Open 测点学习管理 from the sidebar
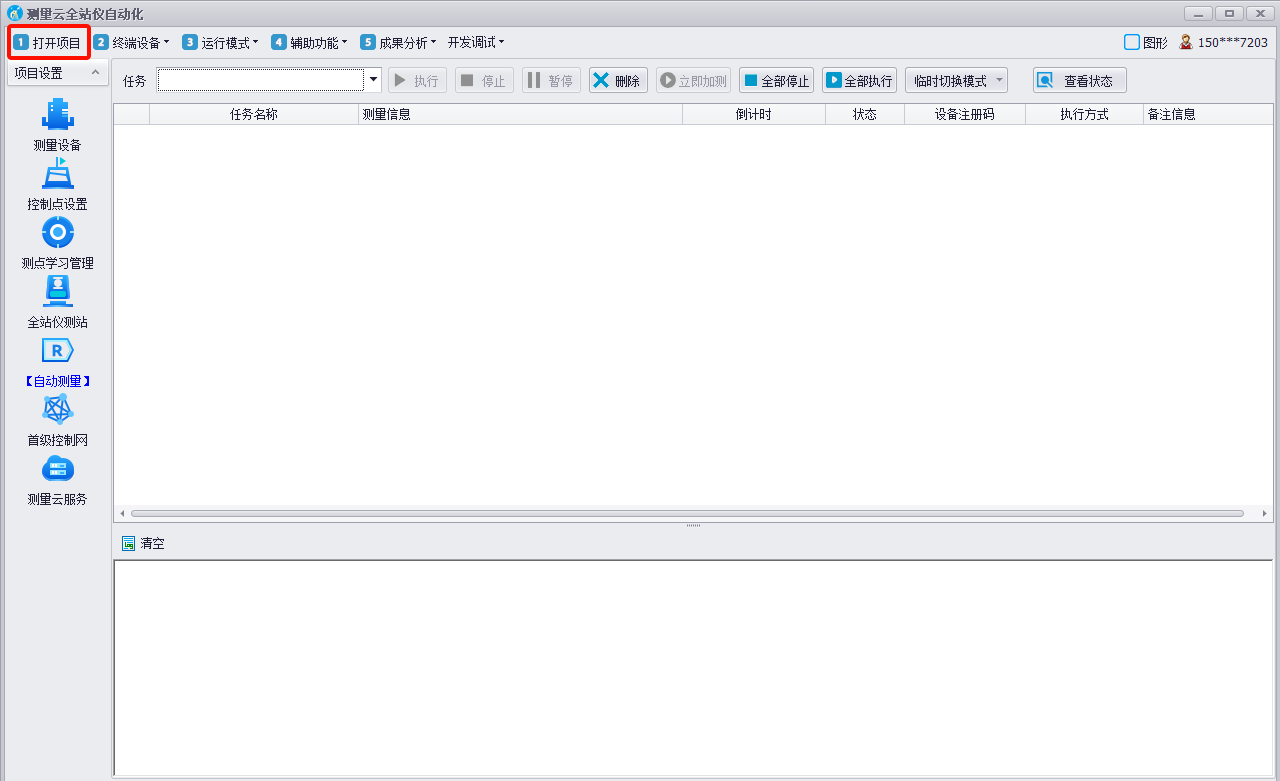 [57, 233]
